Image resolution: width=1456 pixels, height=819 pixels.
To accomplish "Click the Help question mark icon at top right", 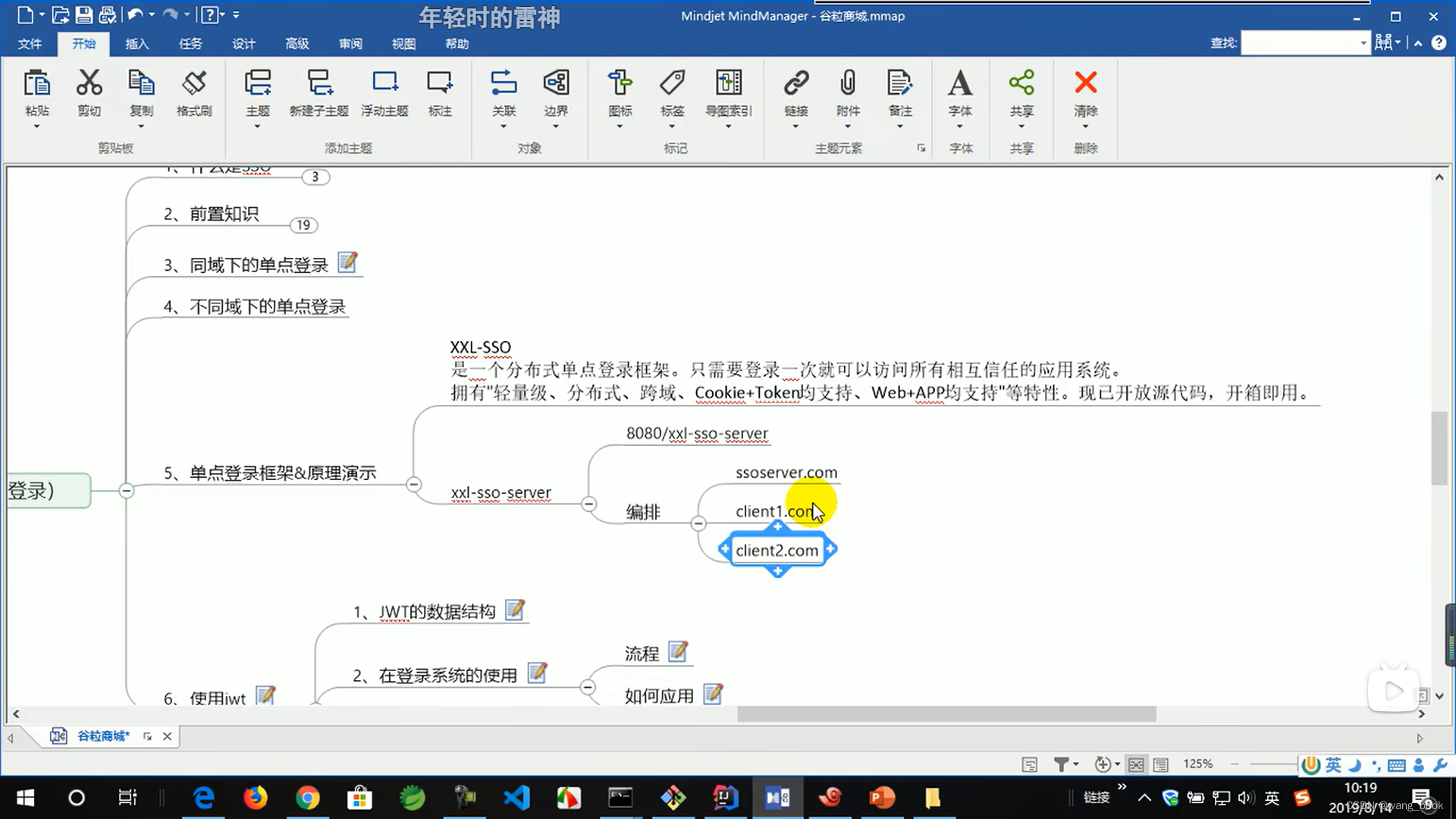I will (x=1439, y=43).
